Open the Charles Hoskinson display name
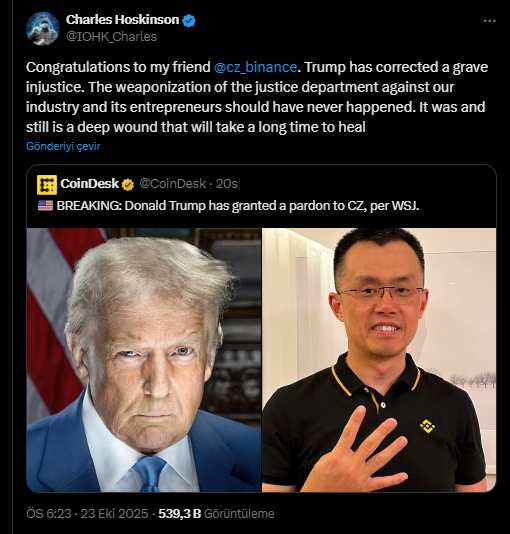The image size is (510, 534). pos(122,20)
